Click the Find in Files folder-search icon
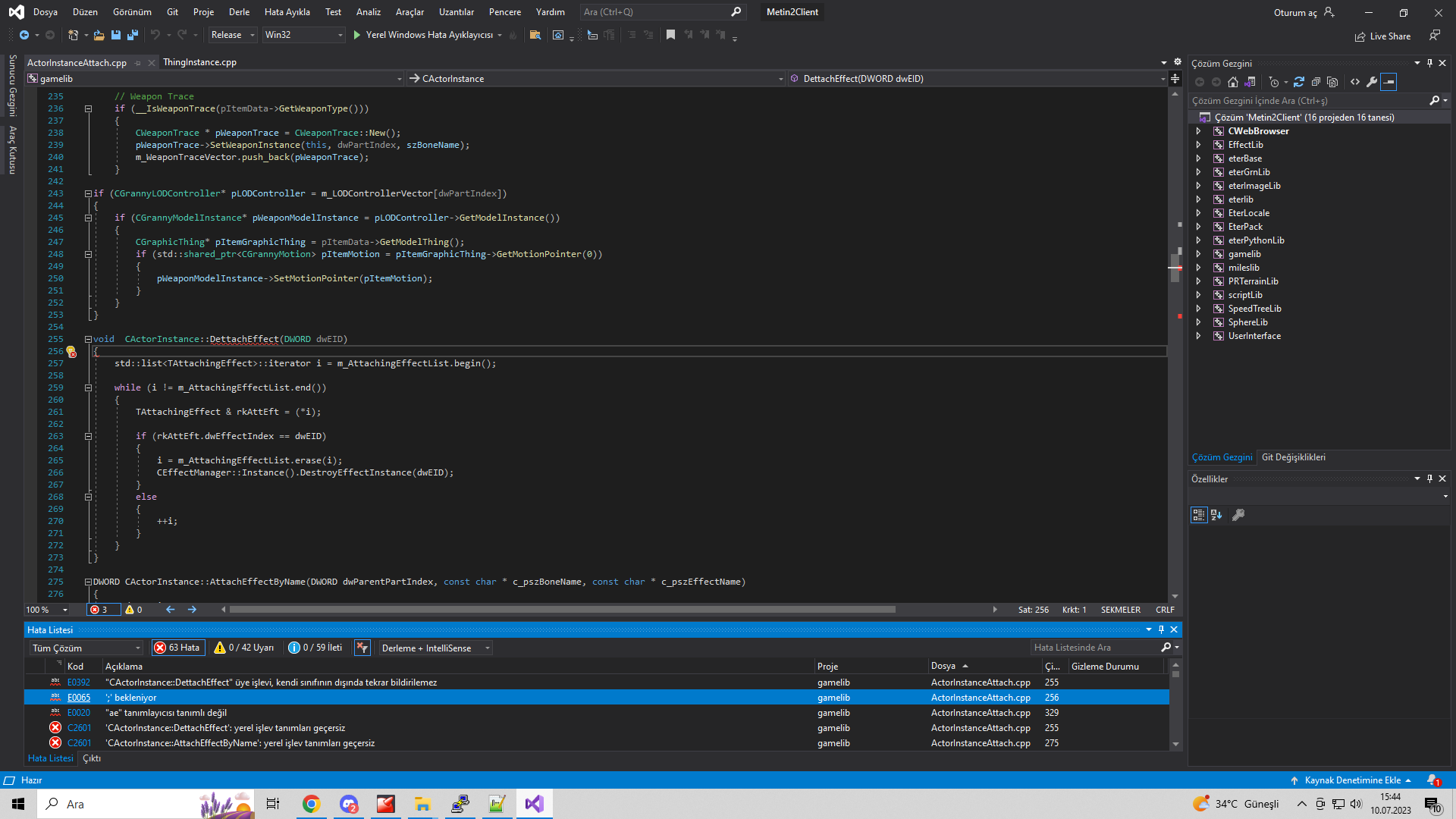The width and height of the screenshot is (1456, 819). [x=535, y=35]
